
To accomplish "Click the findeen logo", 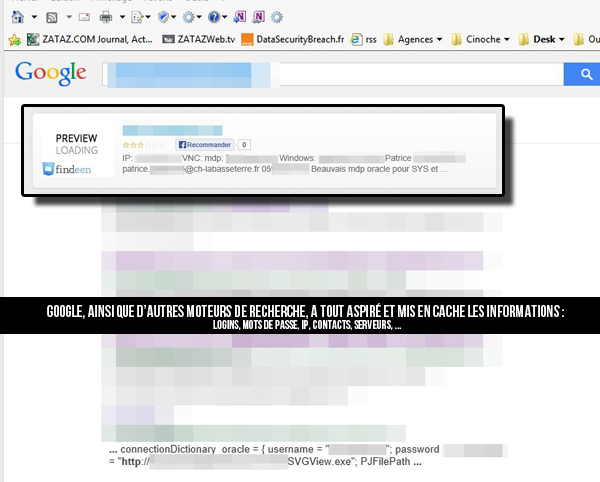I will pyautogui.click(x=67, y=169).
